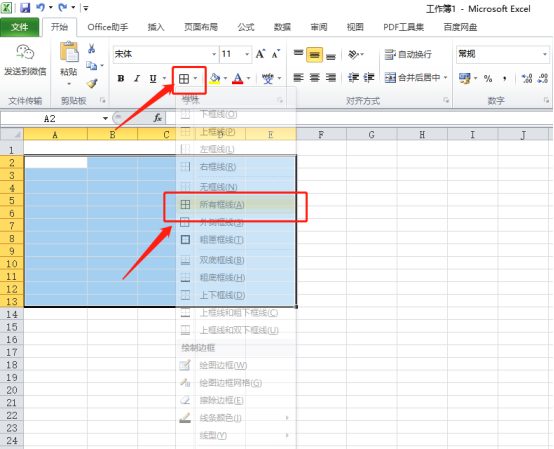
Task: Click the decrease decimal icon
Action: (543, 78)
